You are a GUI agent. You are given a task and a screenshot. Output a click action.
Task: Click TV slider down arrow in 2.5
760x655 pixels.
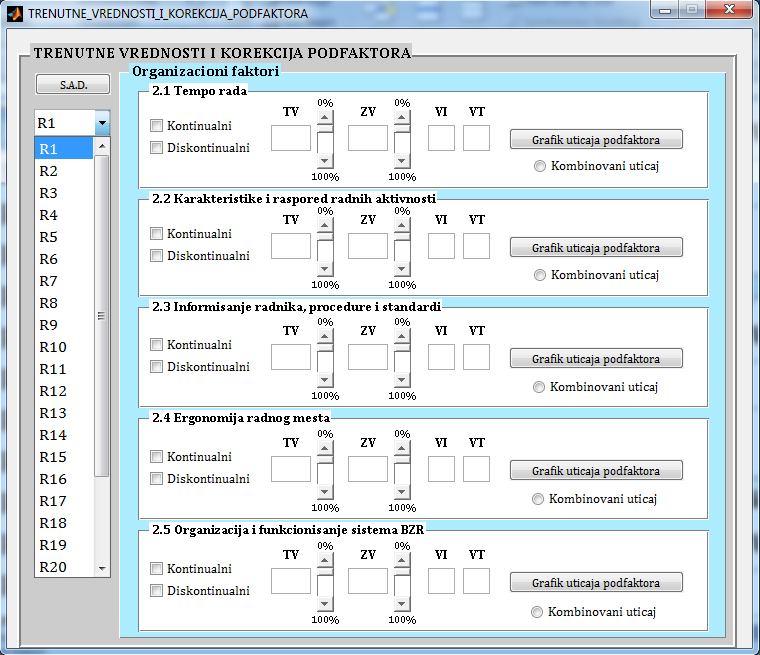[325, 603]
